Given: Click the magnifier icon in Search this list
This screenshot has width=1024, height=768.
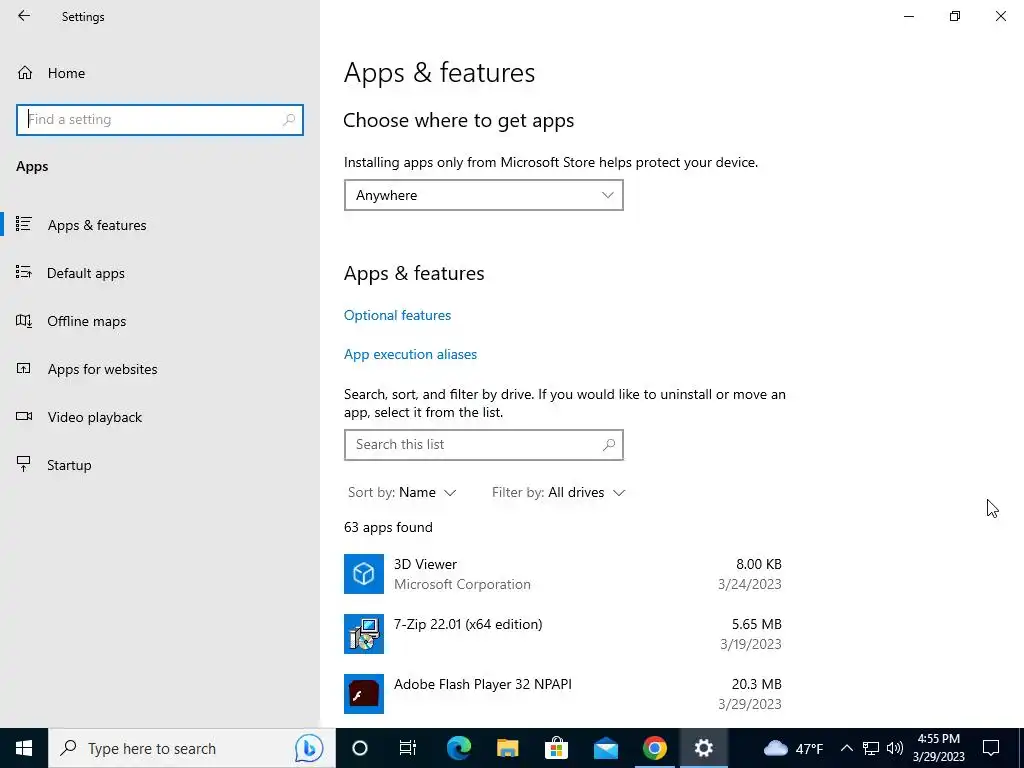Looking at the screenshot, I should coord(609,445).
